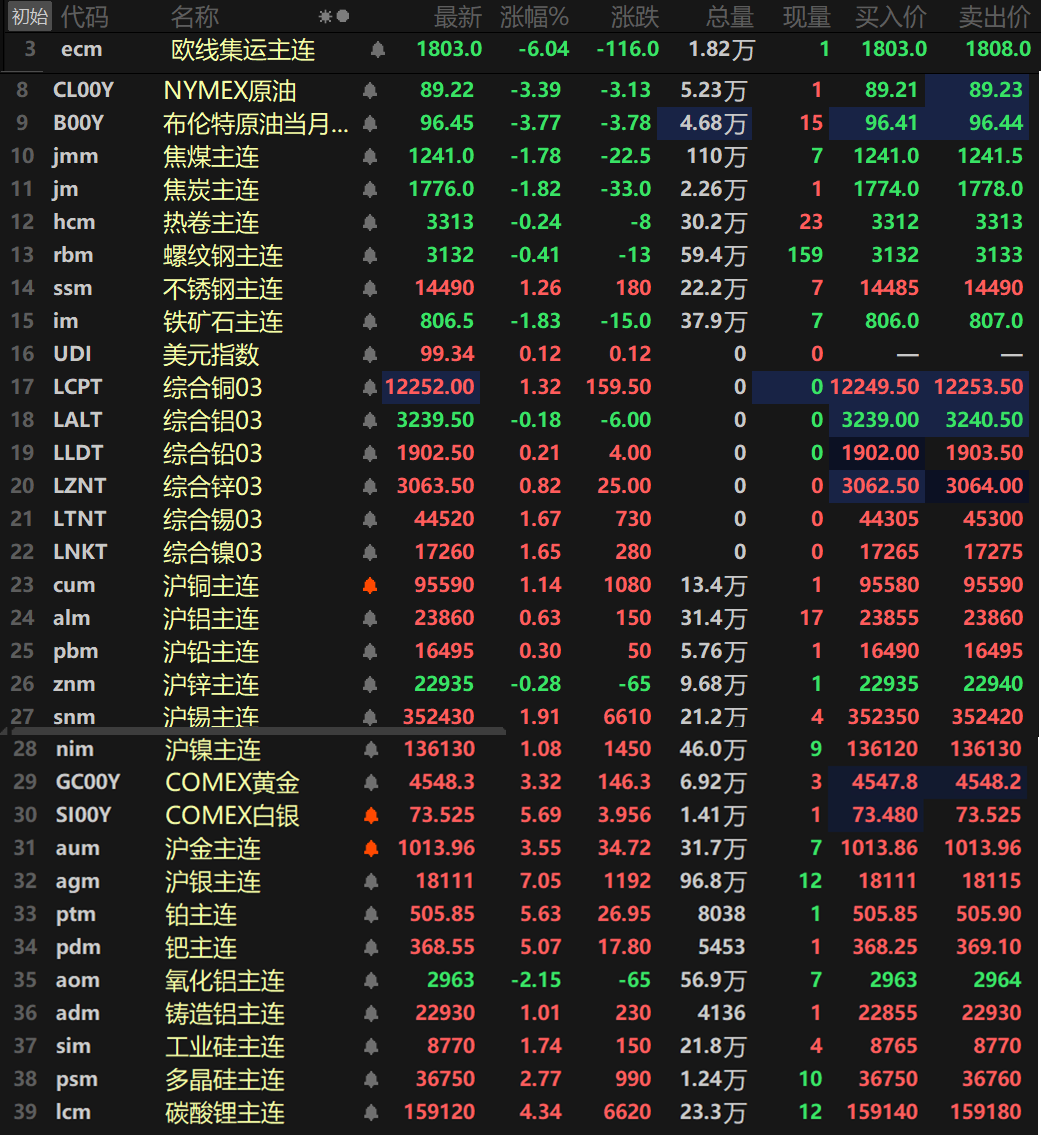Image resolution: width=1041 pixels, height=1135 pixels.
Task: Click the bell icon beside COMEX黄金
Action: tap(370, 782)
